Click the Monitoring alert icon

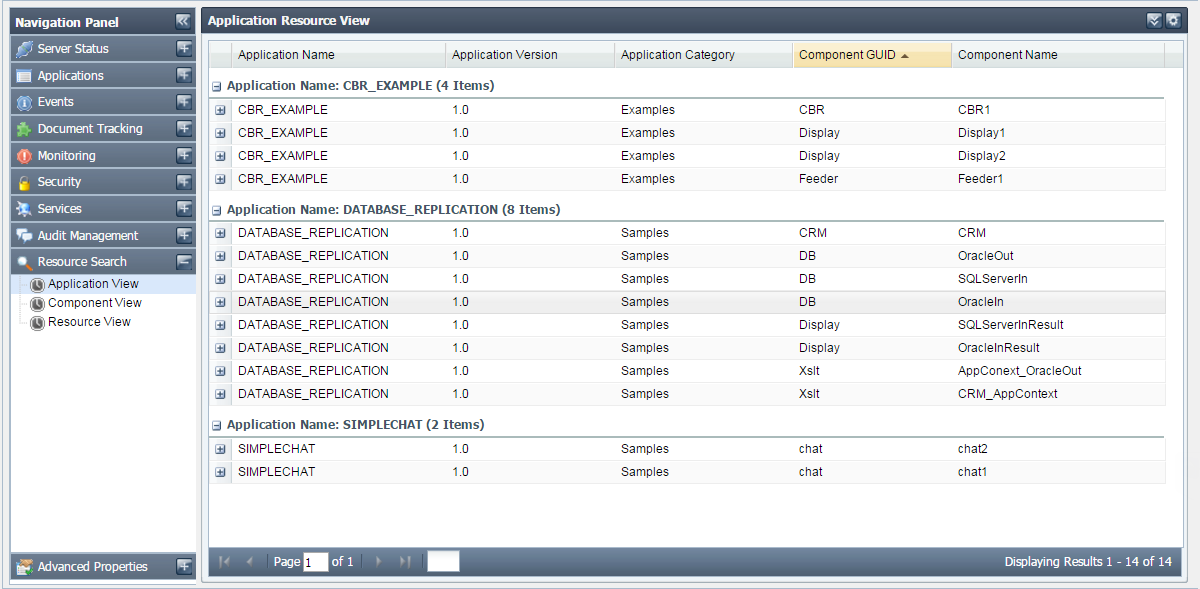coord(24,156)
